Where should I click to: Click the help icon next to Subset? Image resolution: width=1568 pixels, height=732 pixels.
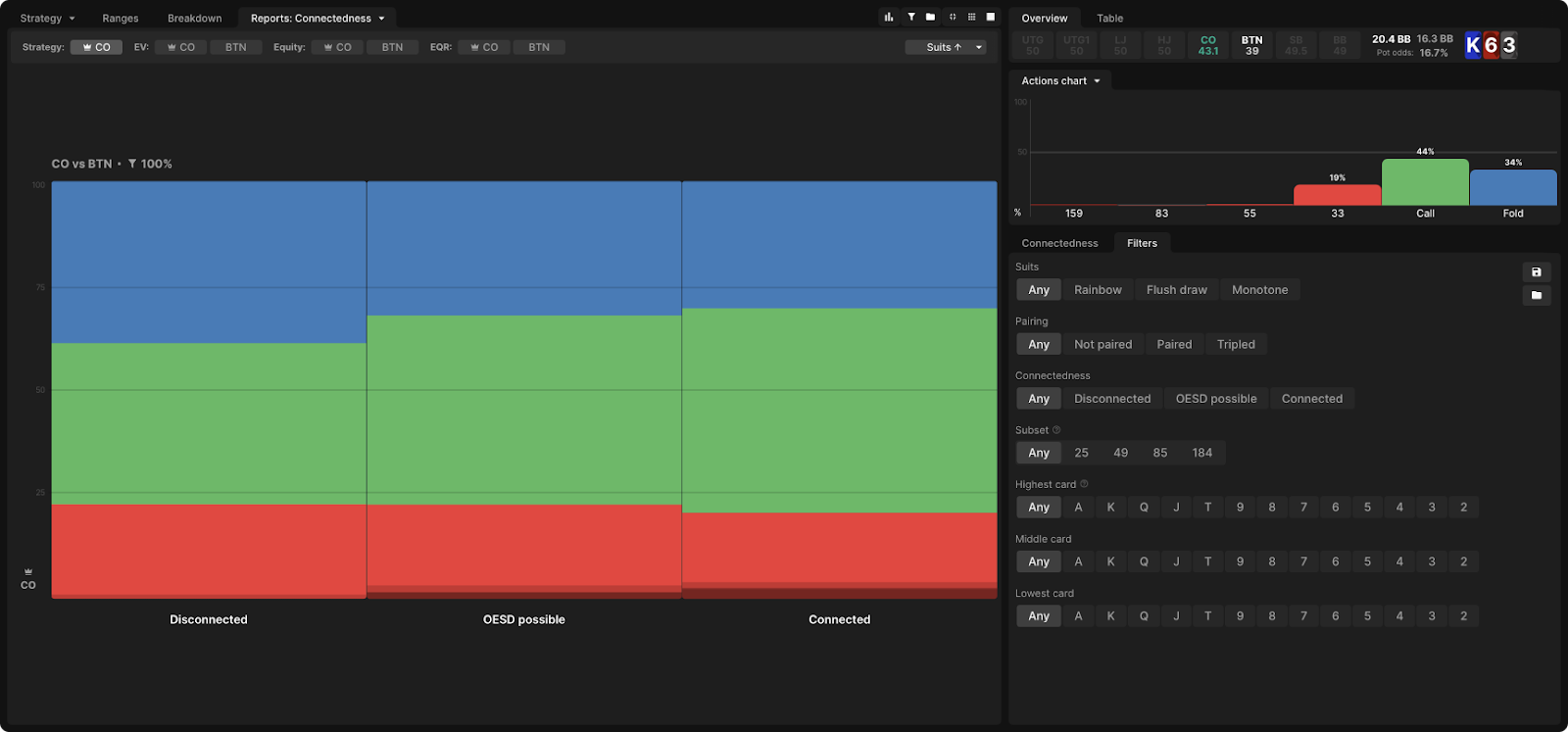1056,430
